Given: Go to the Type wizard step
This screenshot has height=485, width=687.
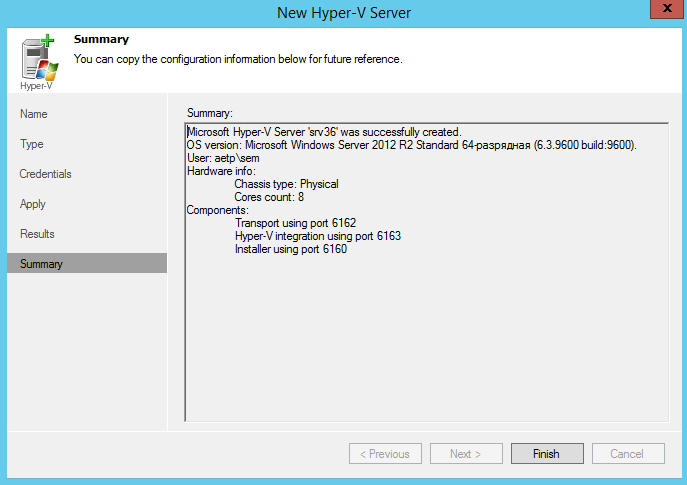Looking at the screenshot, I should (32, 144).
